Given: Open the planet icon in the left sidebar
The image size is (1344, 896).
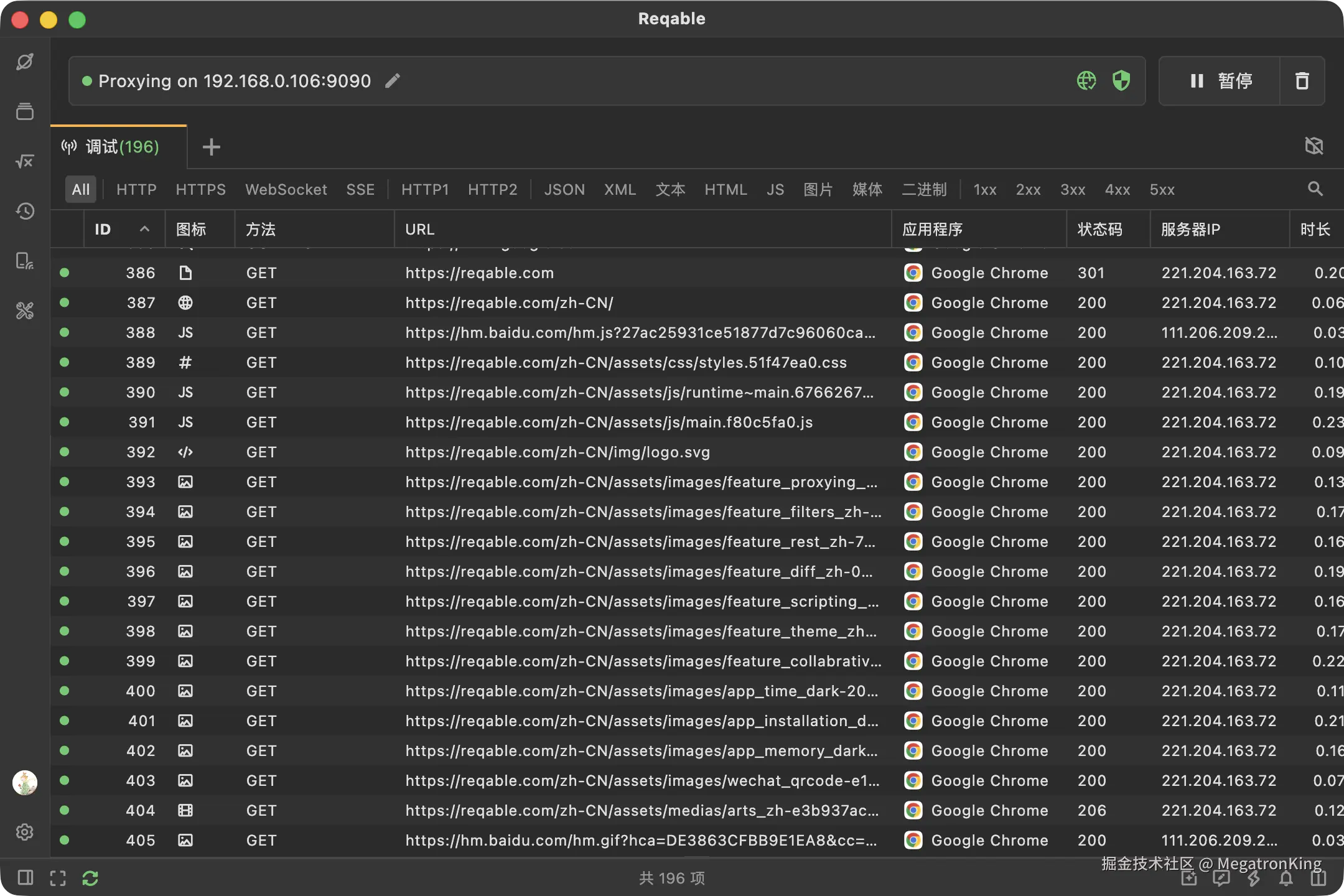Looking at the screenshot, I should pos(25,62).
